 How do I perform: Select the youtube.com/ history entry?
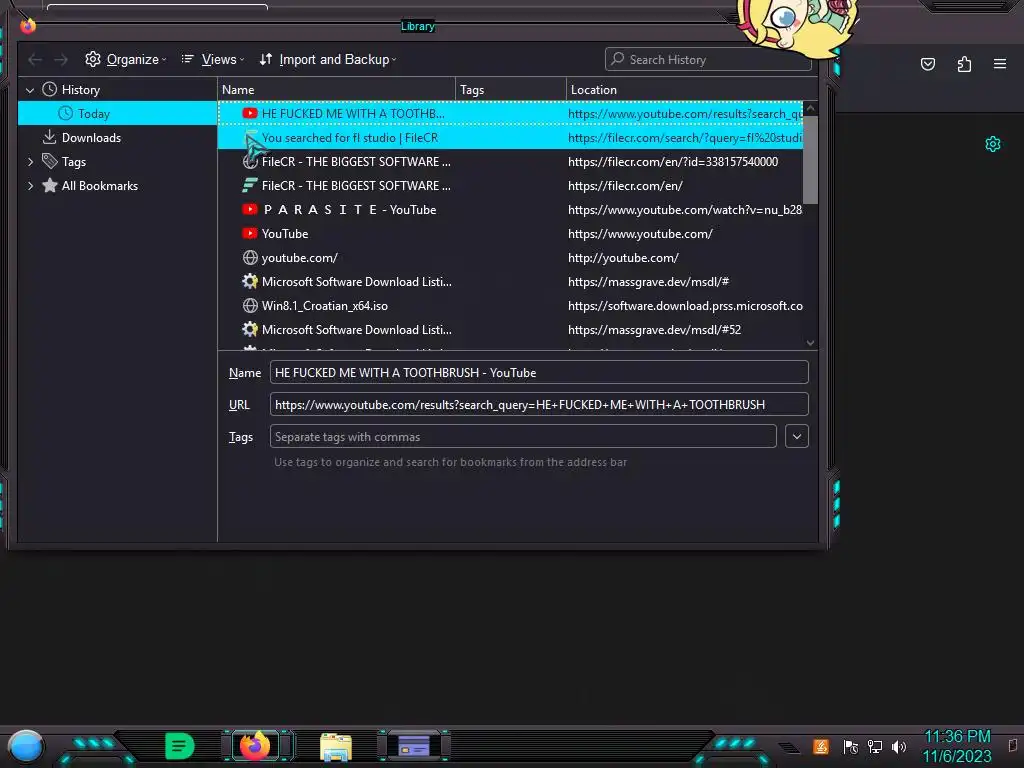pyautogui.click(x=510, y=258)
